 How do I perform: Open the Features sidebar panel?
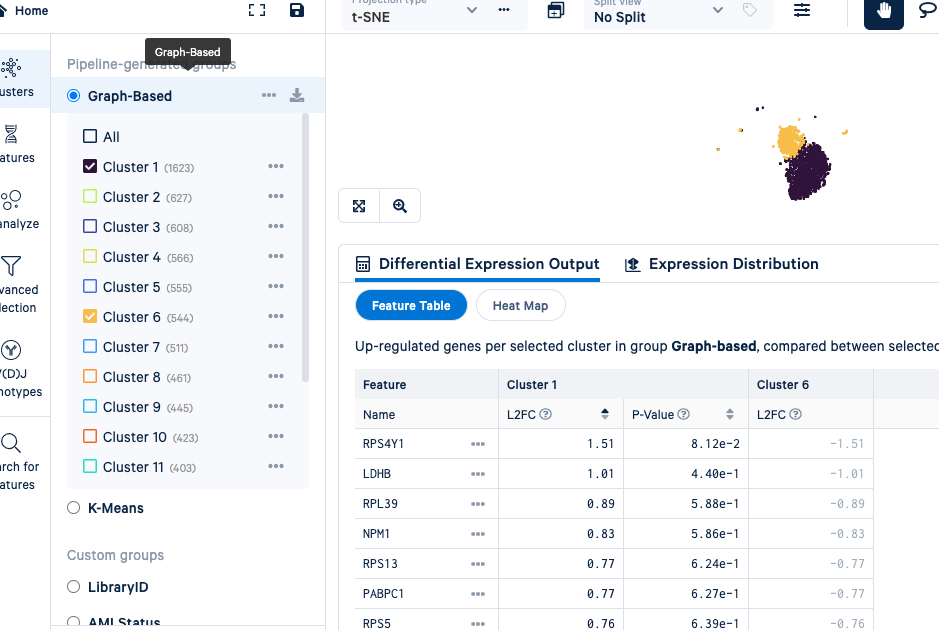[x=17, y=144]
